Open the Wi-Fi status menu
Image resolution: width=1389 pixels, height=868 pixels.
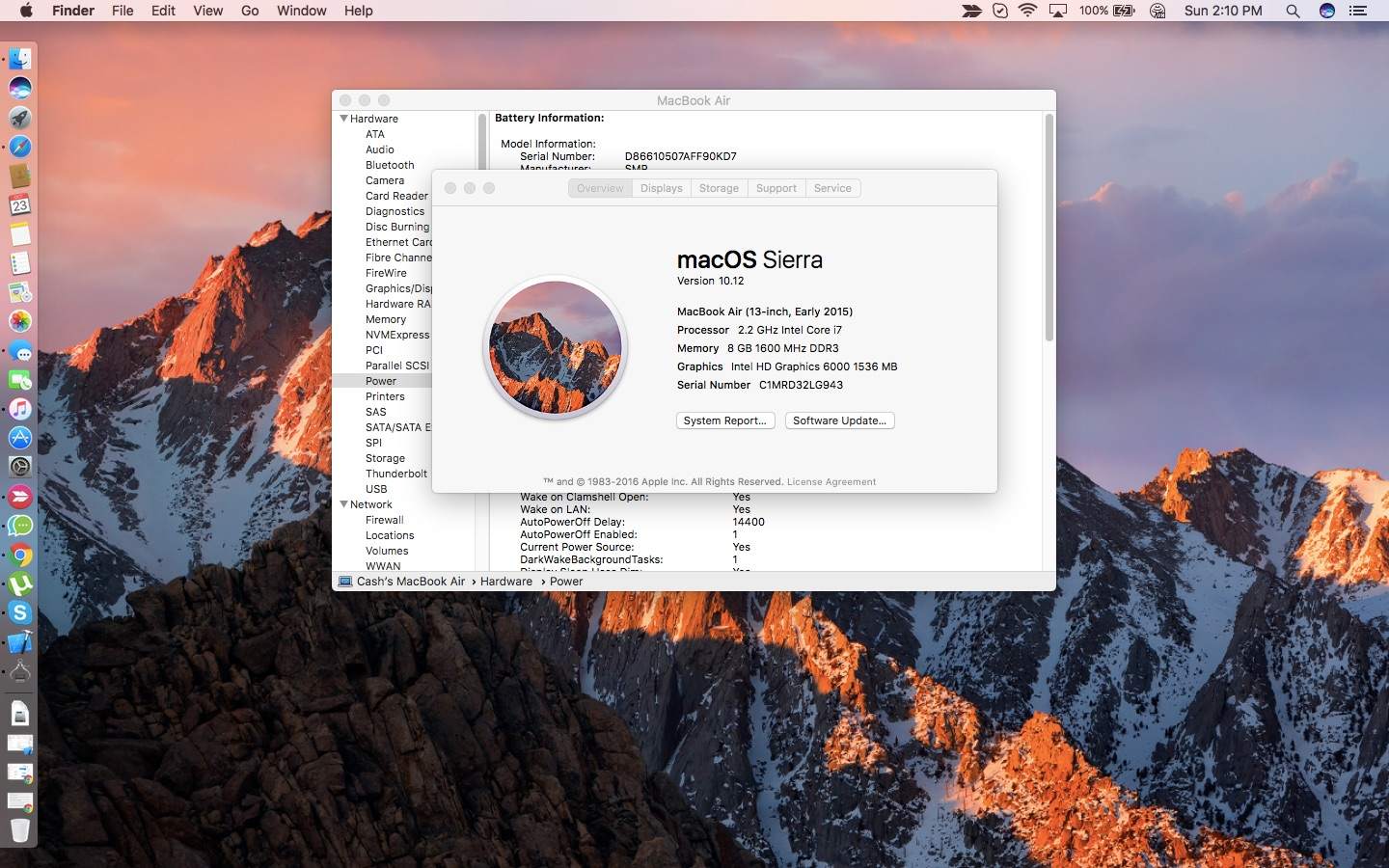[1028, 11]
